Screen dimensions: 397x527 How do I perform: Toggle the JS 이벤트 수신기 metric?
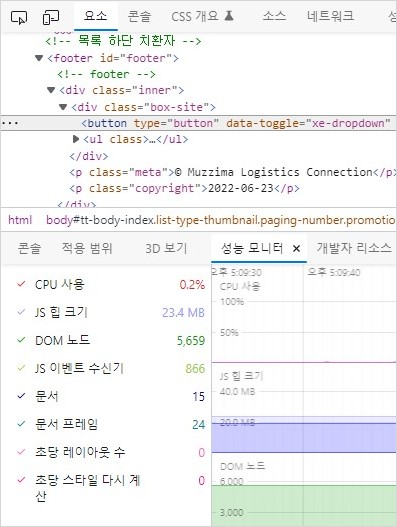point(21,368)
